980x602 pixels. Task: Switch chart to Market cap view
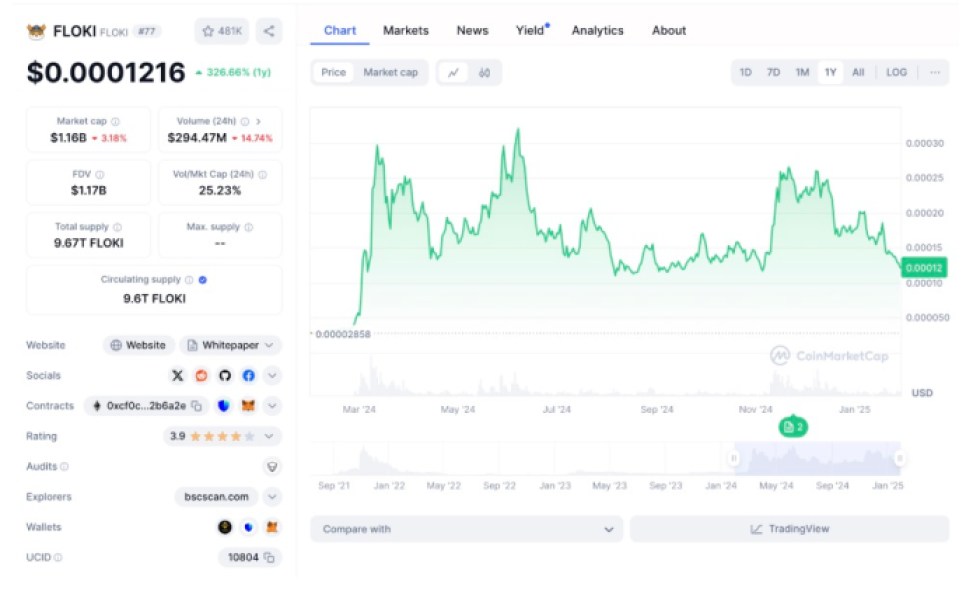(x=390, y=72)
